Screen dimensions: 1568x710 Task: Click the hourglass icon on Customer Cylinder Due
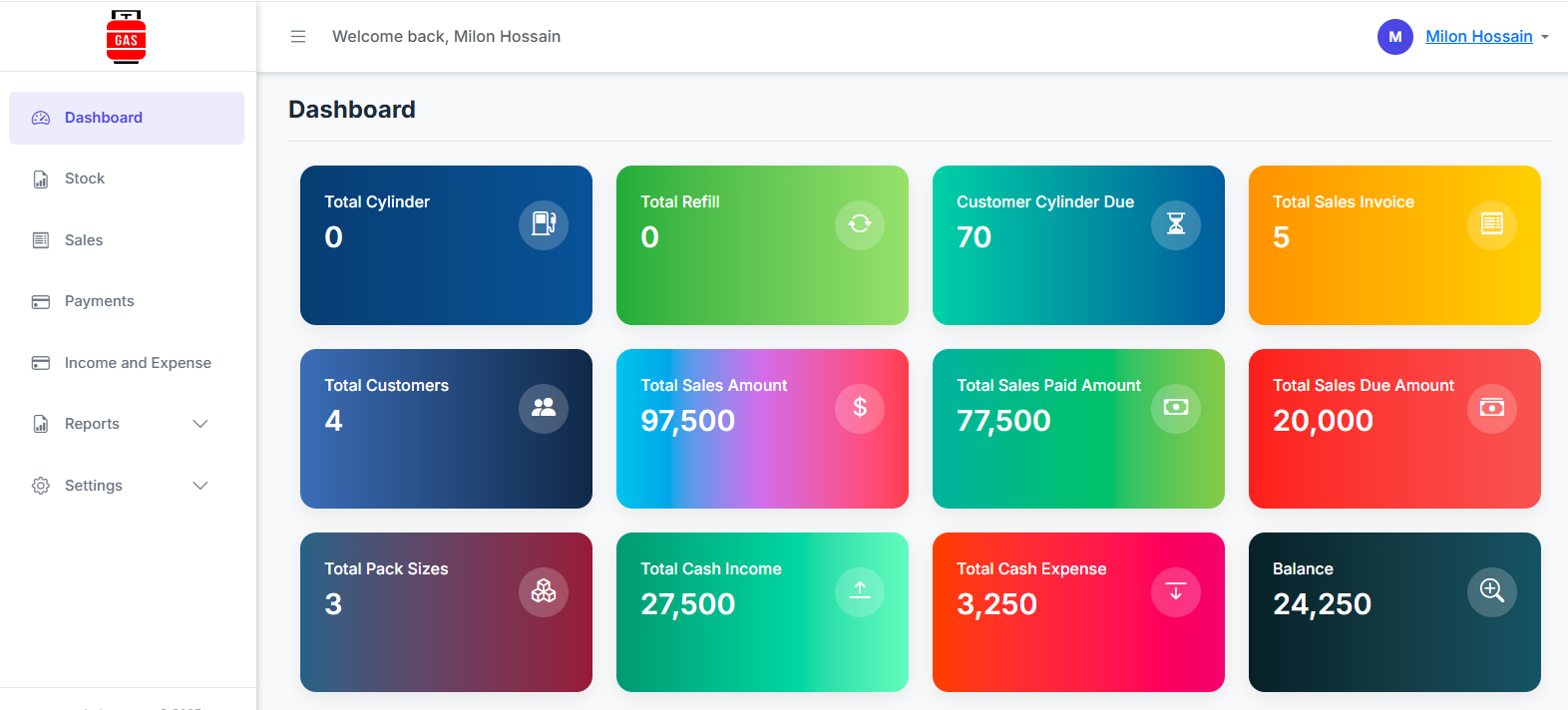(x=1176, y=224)
